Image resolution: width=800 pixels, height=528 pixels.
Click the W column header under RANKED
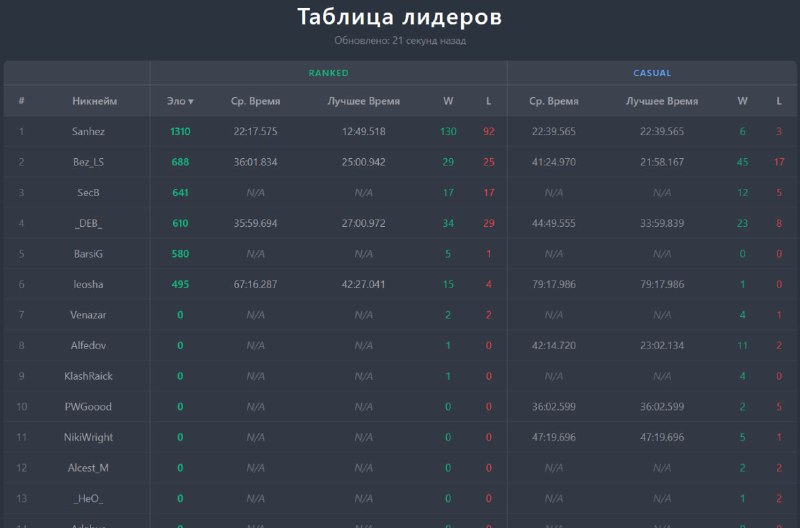coord(448,101)
